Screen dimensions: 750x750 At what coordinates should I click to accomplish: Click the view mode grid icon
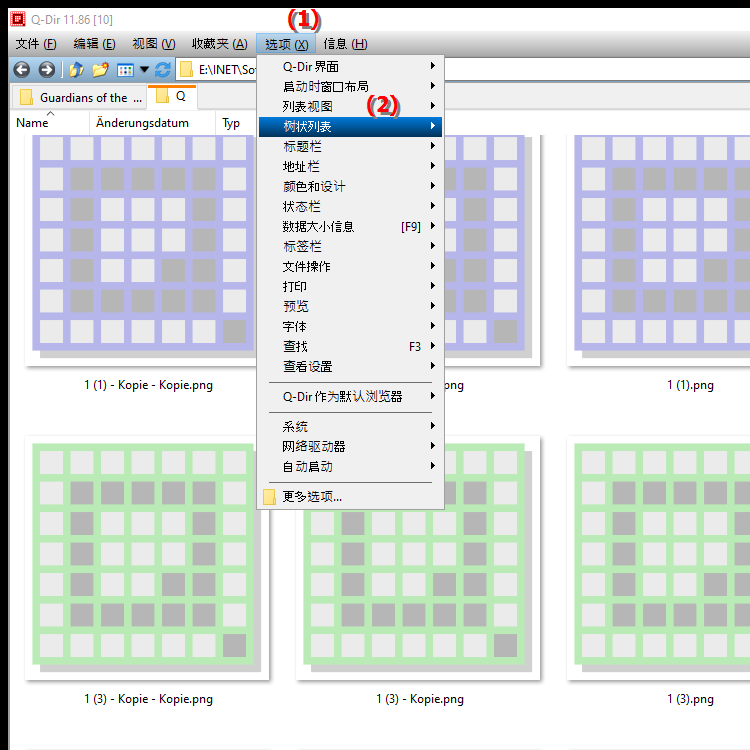pyautogui.click(x=125, y=70)
